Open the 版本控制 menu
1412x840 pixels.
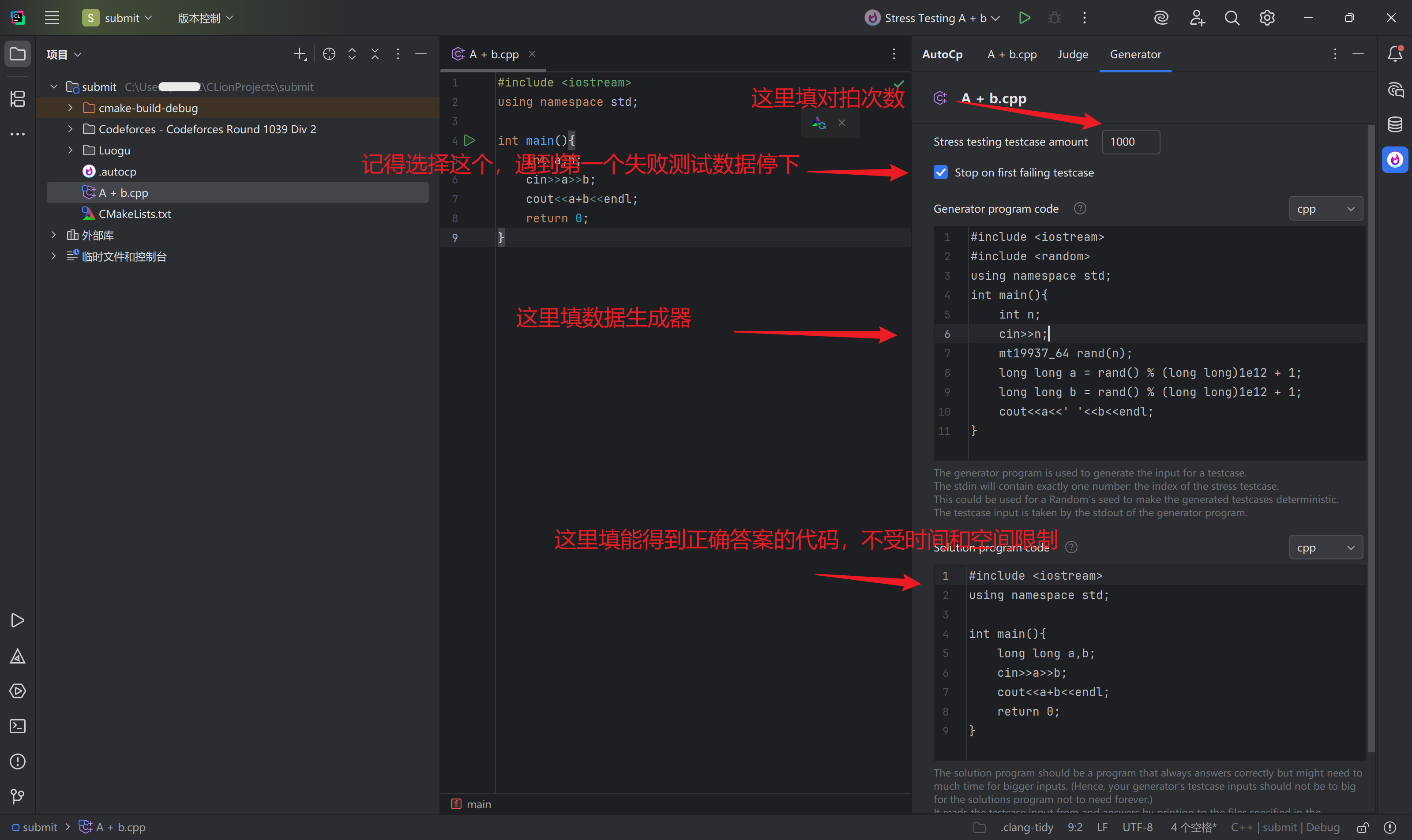[205, 18]
